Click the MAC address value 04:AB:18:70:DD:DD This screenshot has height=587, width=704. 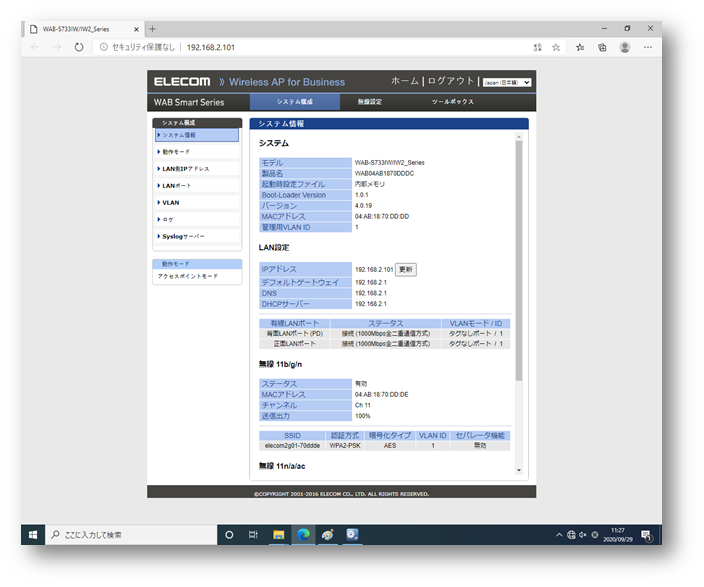[x=382, y=216]
